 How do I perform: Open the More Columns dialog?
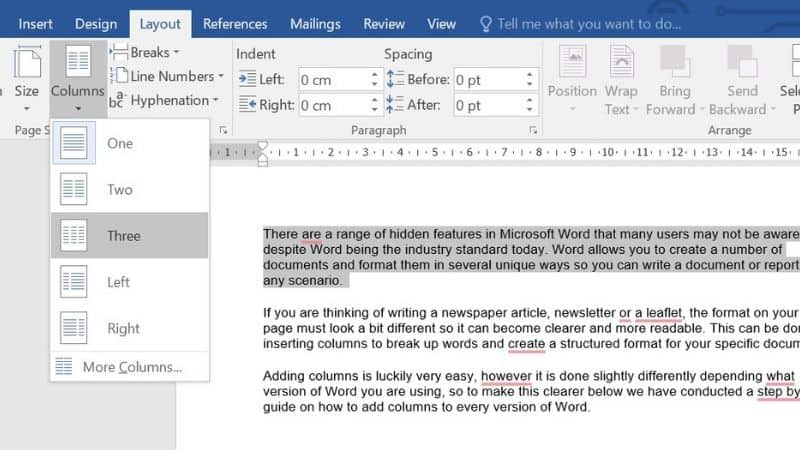(129, 367)
